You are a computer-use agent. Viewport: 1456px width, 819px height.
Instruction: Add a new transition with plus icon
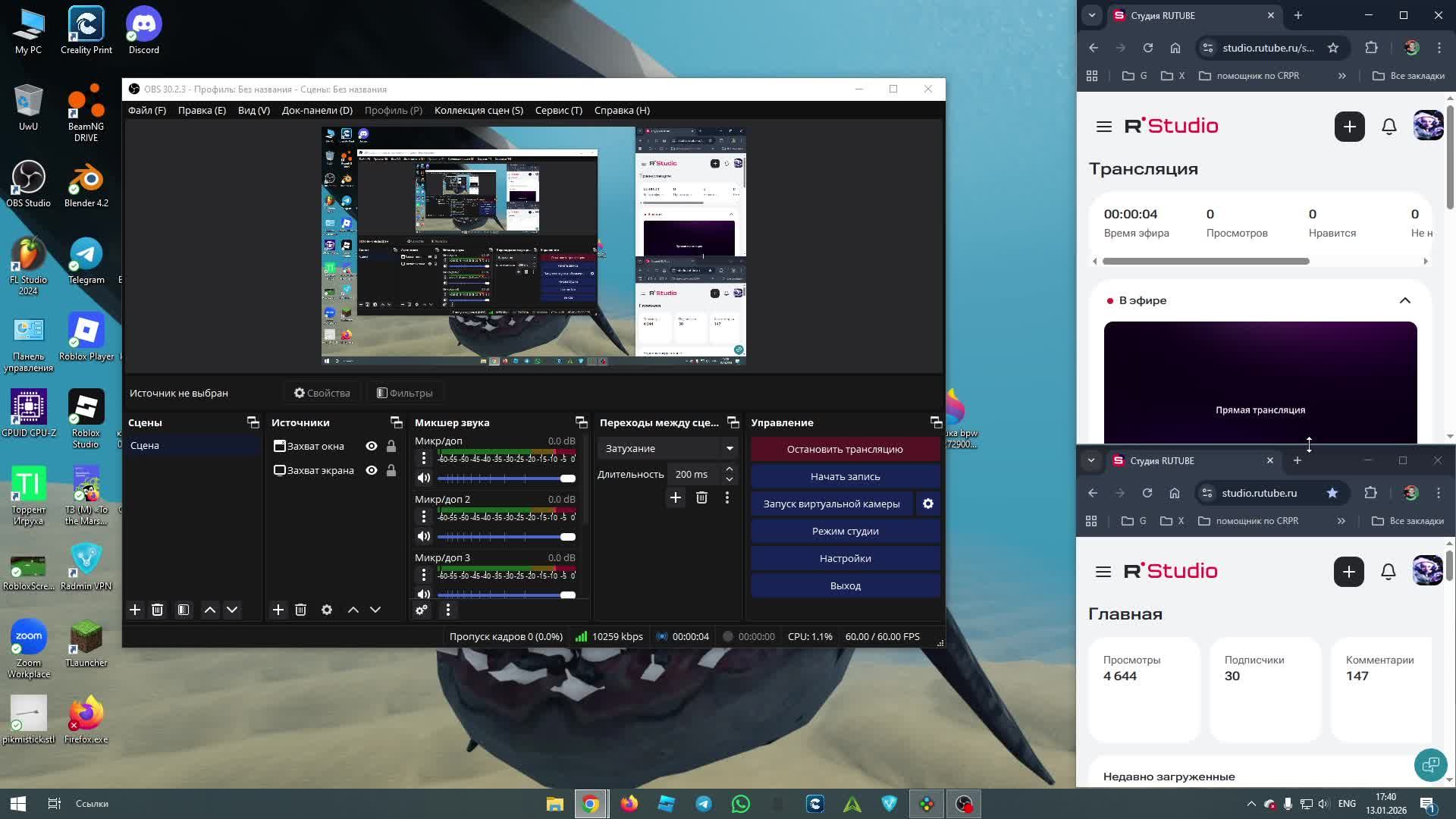pos(676,497)
